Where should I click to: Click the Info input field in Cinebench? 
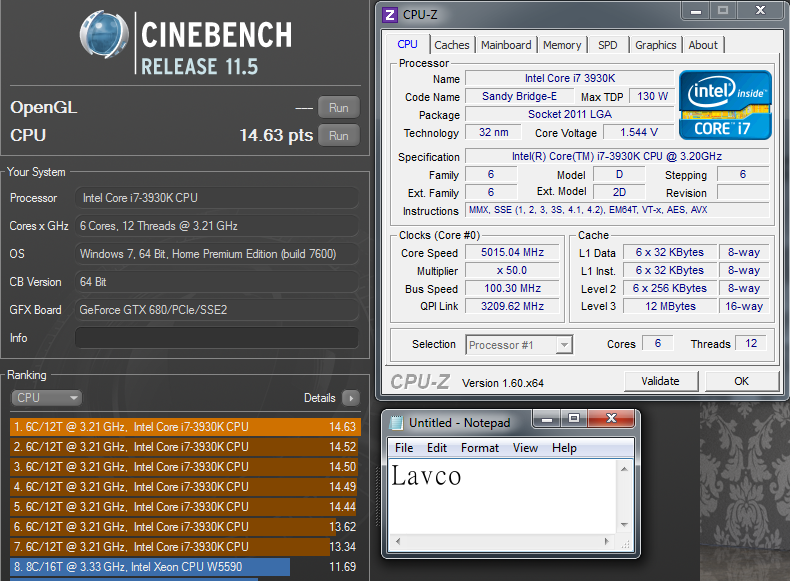click(217, 338)
